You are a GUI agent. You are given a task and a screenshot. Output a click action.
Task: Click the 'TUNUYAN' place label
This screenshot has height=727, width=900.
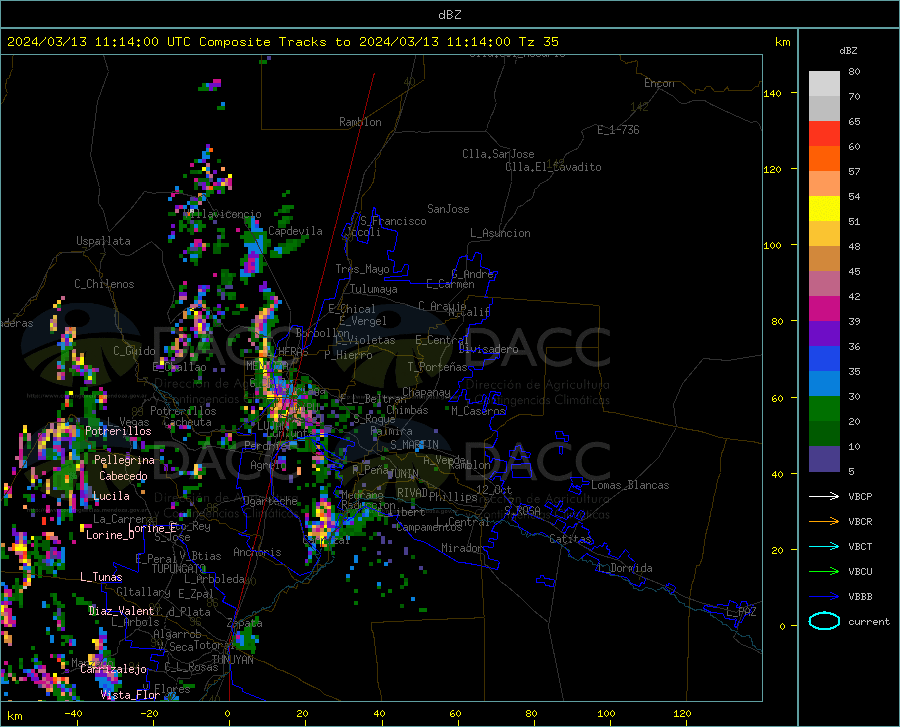tap(232, 660)
